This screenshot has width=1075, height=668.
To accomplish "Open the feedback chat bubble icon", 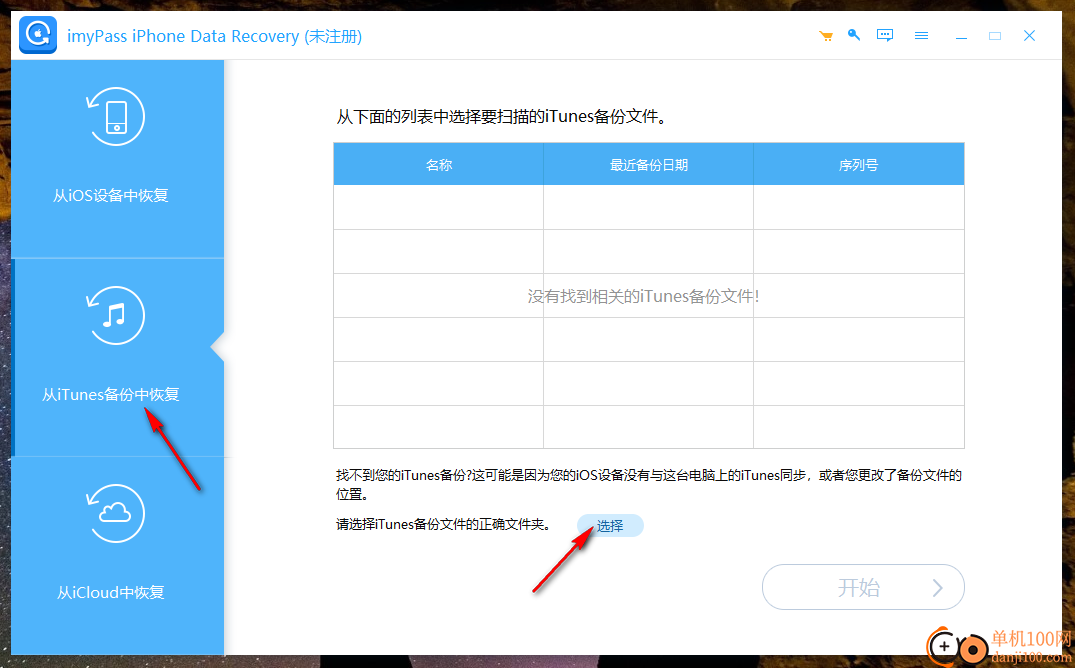I will [885, 35].
